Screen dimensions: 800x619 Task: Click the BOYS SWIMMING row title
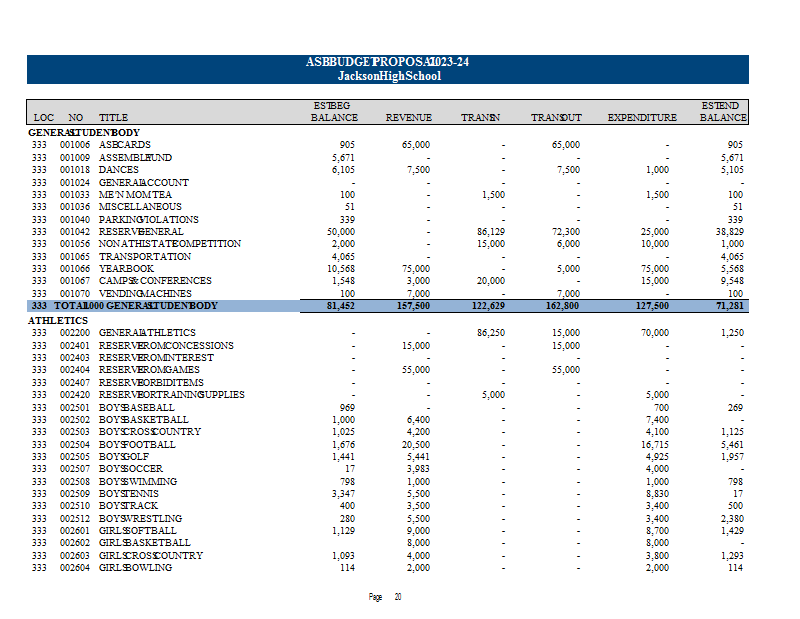pyautogui.click(x=138, y=482)
